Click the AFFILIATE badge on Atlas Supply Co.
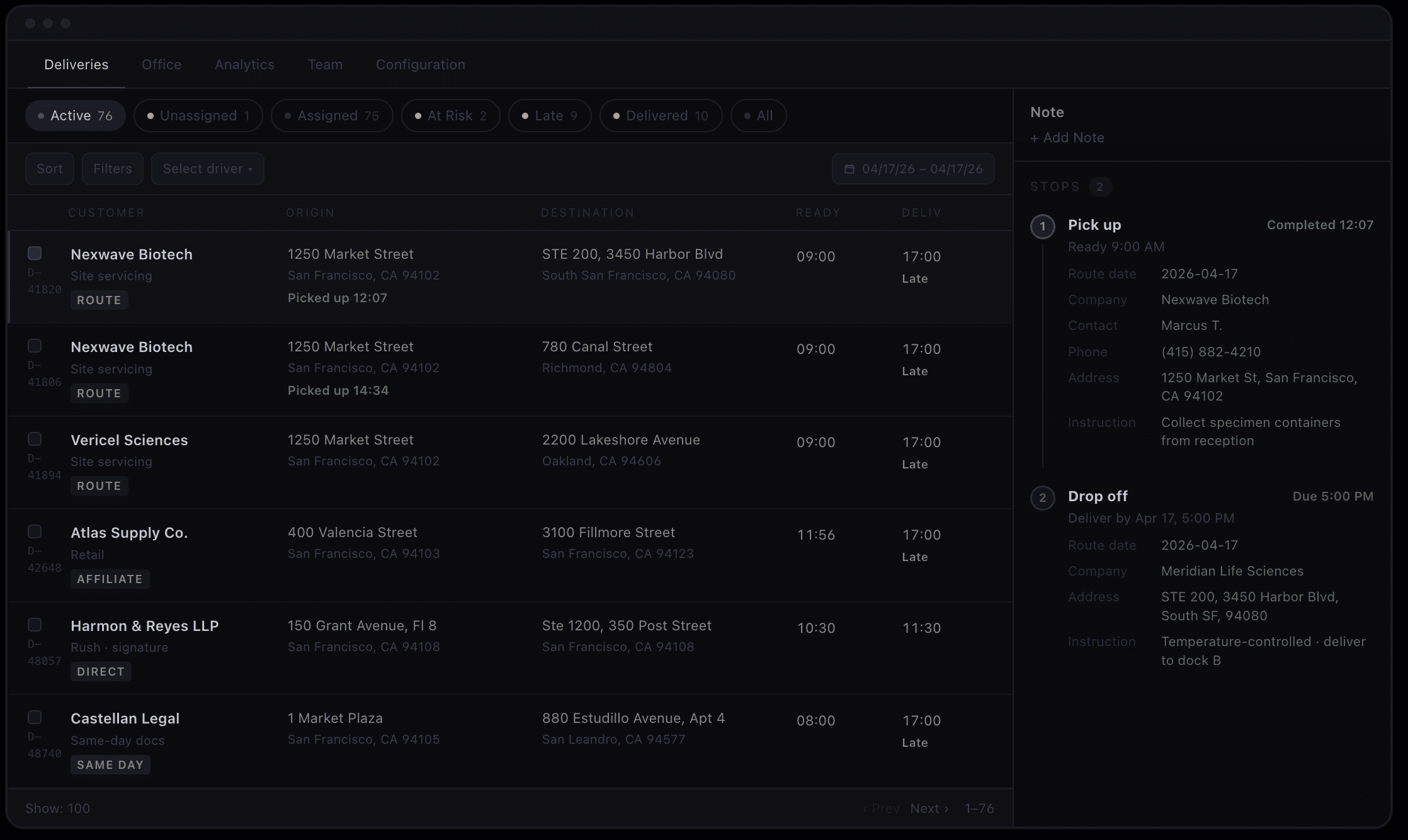This screenshot has height=840, width=1408. 110,579
